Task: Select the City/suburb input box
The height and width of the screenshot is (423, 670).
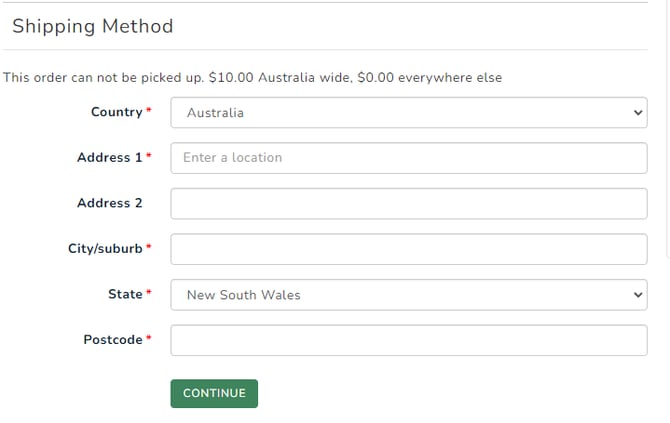Action: 409,249
